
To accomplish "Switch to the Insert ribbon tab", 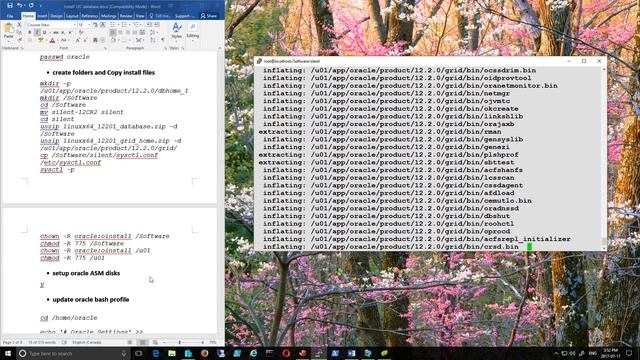I will coord(42,16).
